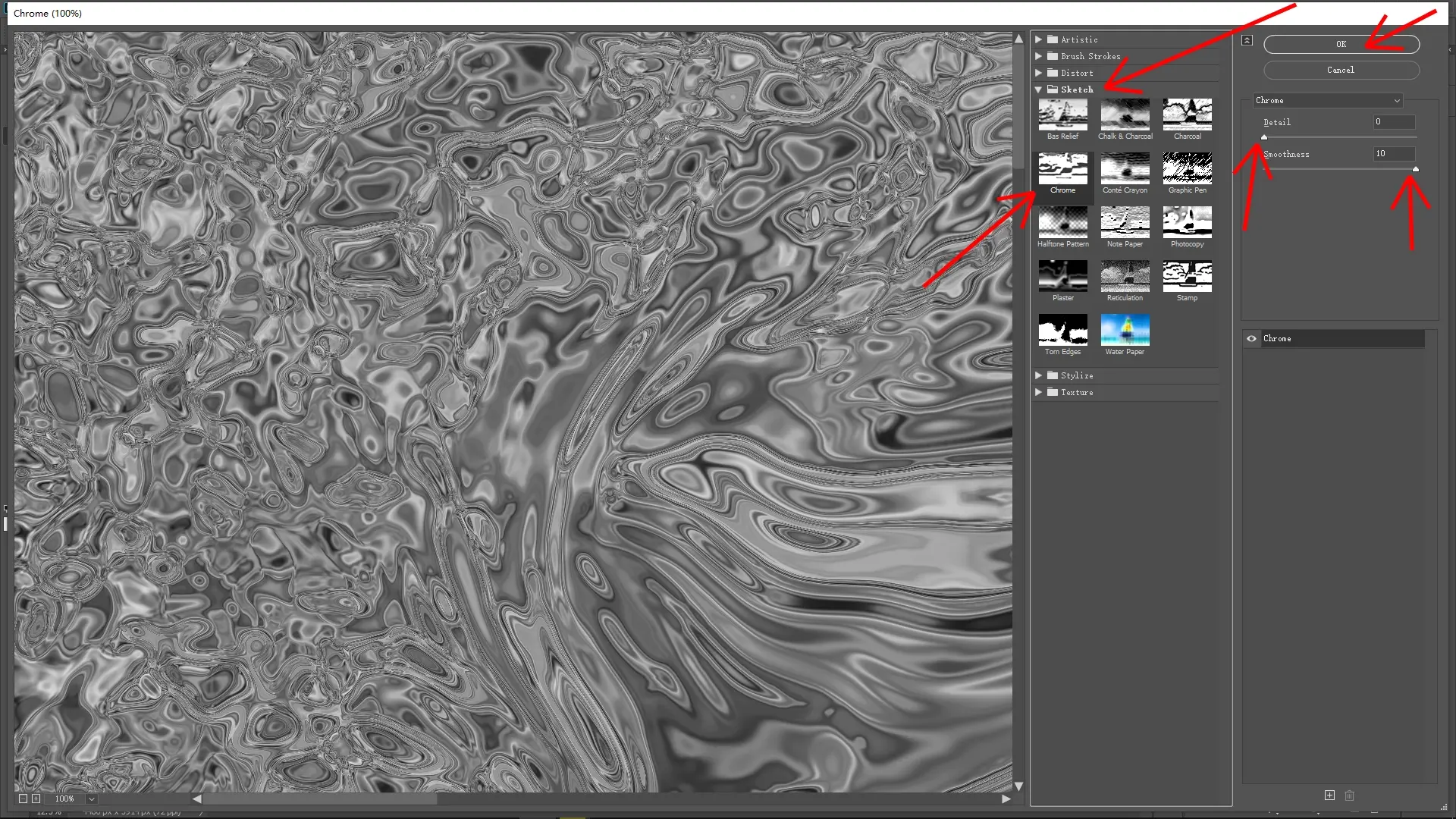Expand the Artistic filter category
1456x819 pixels.
pos(1039,39)
